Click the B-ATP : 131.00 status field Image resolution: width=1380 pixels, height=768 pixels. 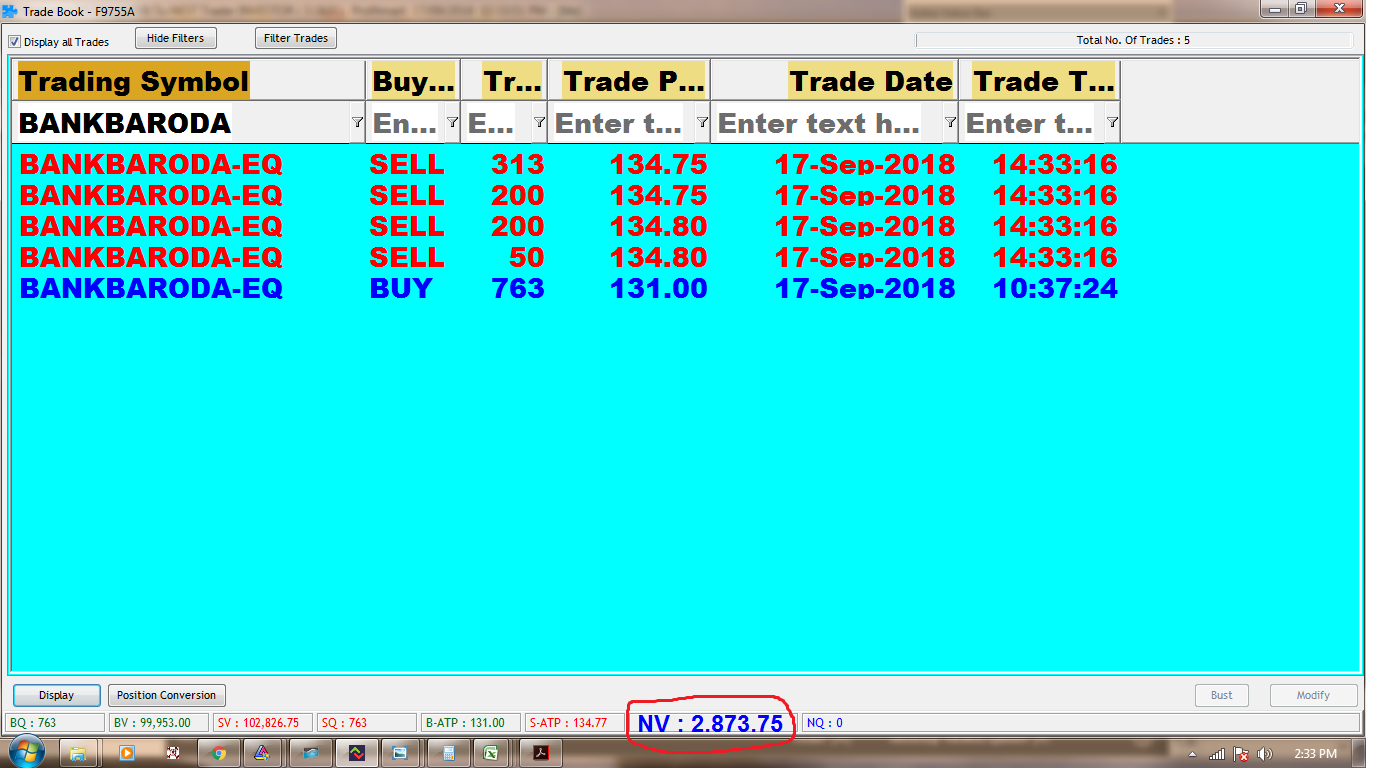[471, 722]
